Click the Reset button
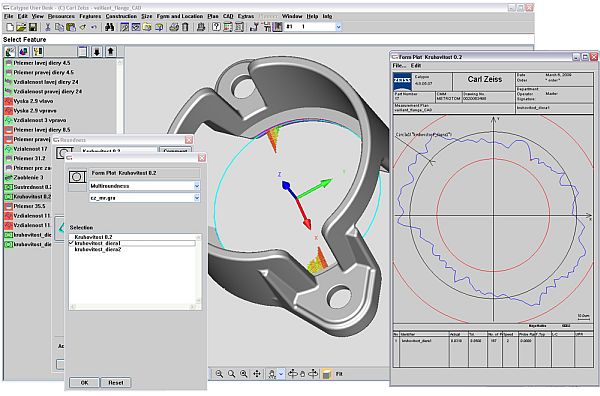The width and height of the screenshot is (600, 396). click(116, 383)
